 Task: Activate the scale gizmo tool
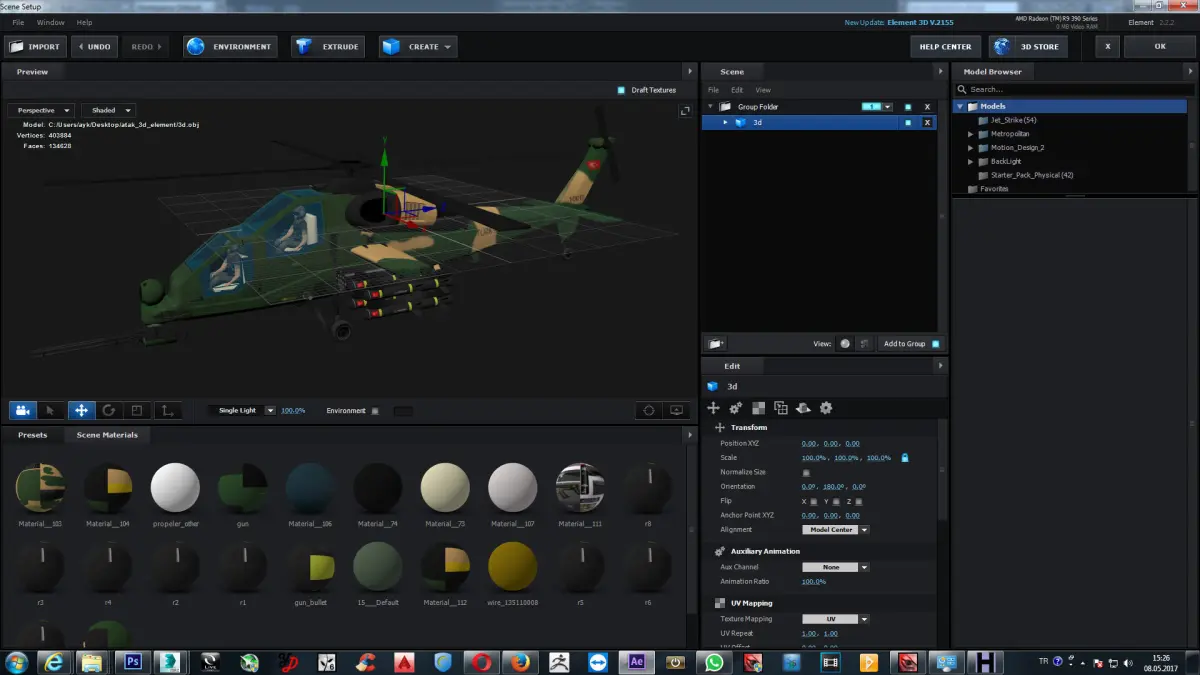coord(137,410)
